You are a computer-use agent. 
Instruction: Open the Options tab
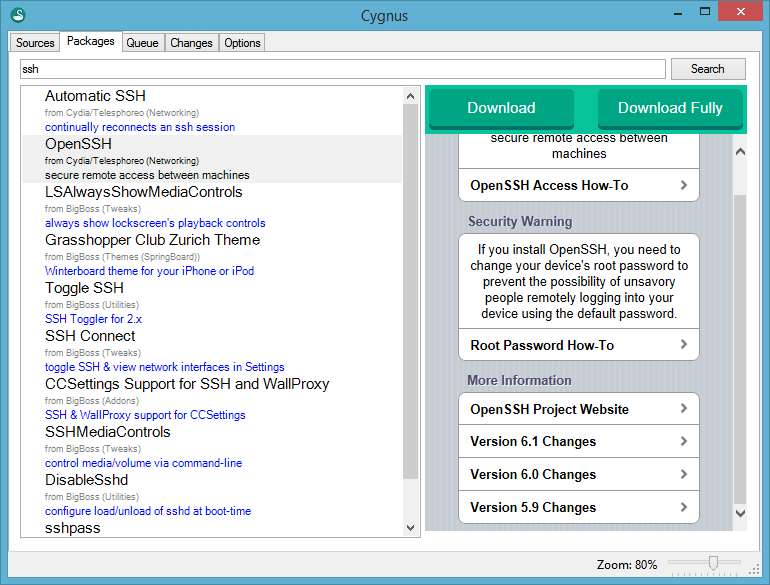[x=242, y=43]
